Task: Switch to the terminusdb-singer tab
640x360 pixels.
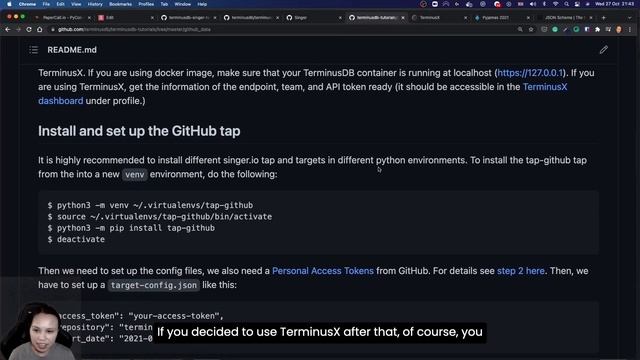Action: 189,18
